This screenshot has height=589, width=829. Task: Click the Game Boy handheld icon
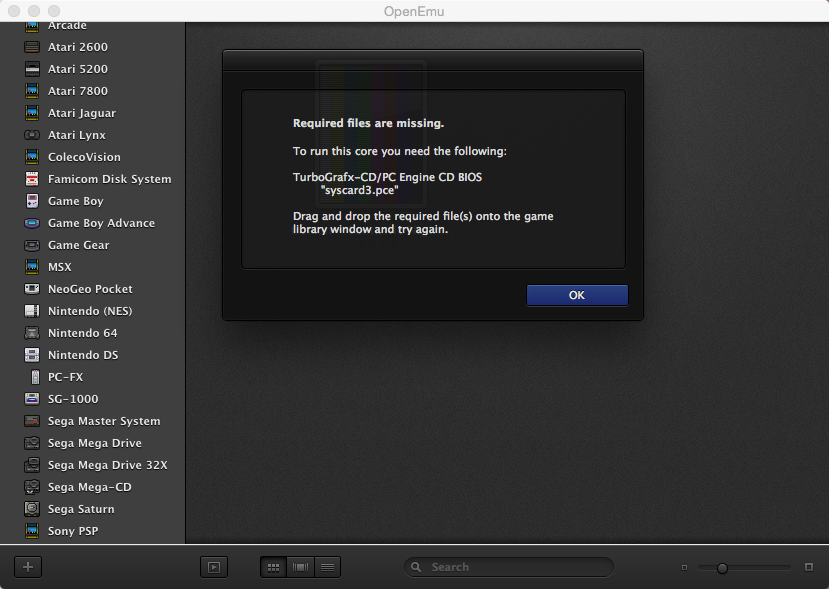click(x=32, y=201)
